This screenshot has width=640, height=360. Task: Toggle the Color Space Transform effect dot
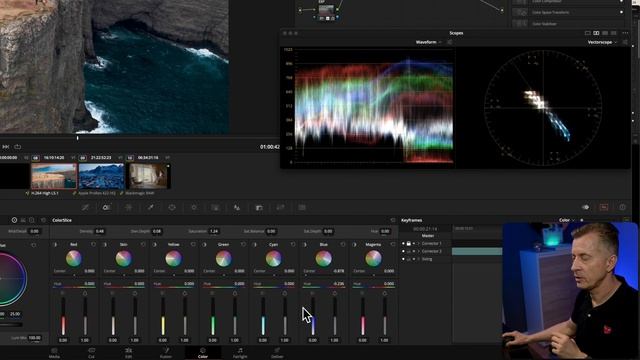coord(622,12)
